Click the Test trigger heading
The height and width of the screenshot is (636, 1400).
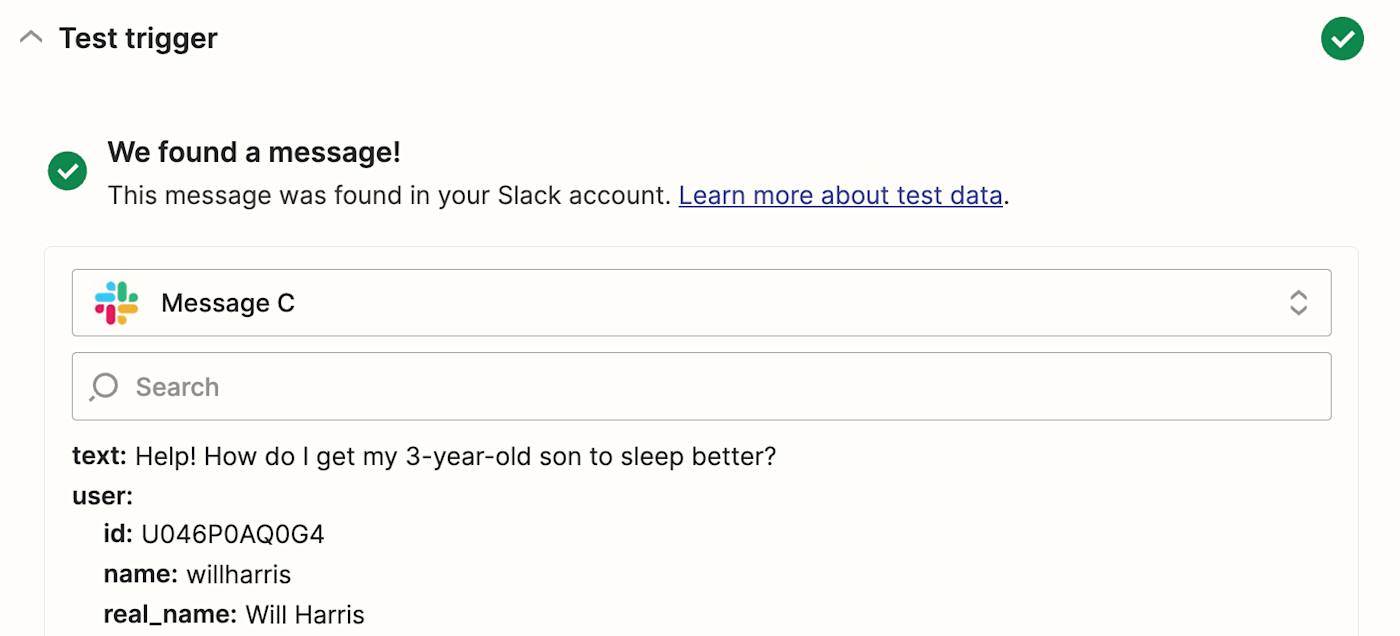[138, 38]
